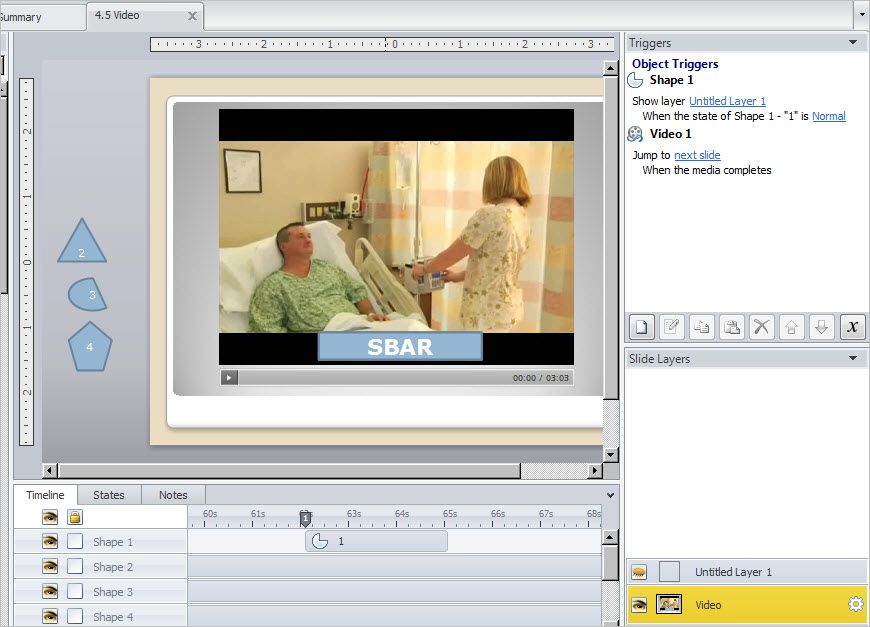Open Video layer properties gear icon
Viewport: 870px width, 627px height.
[x=855, y=604]
